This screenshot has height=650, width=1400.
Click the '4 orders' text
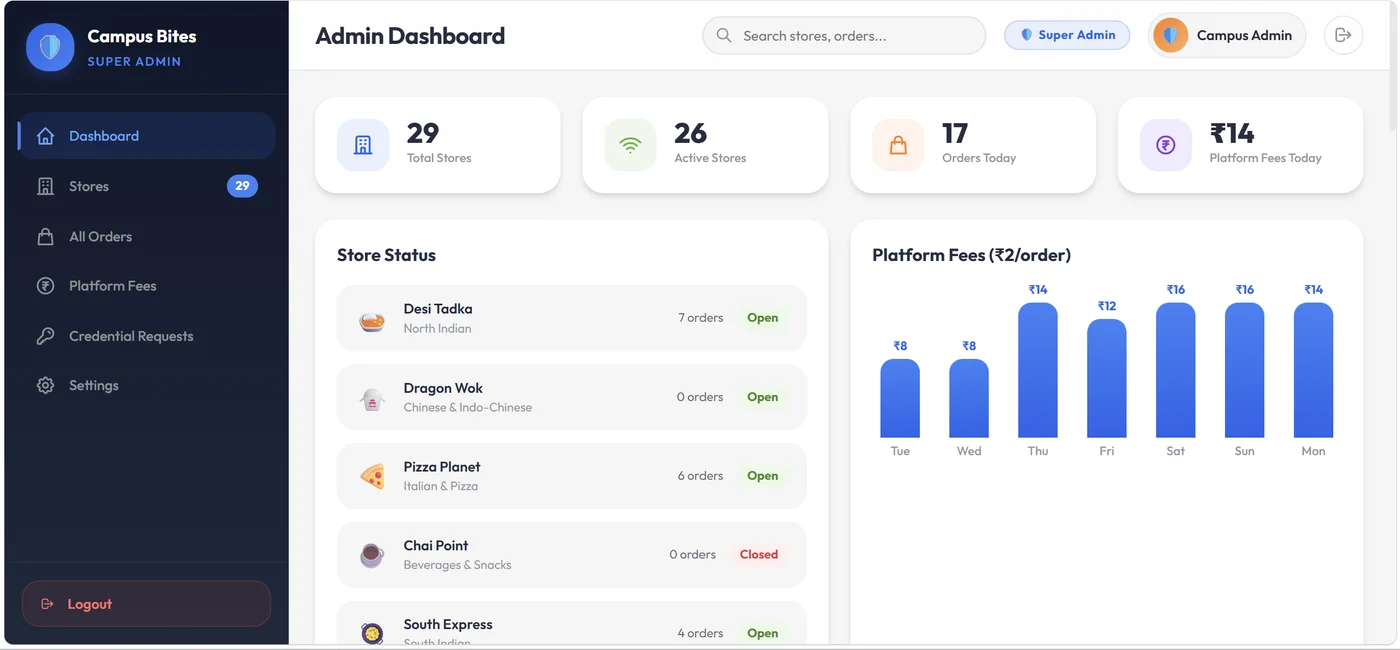(700, 633)
